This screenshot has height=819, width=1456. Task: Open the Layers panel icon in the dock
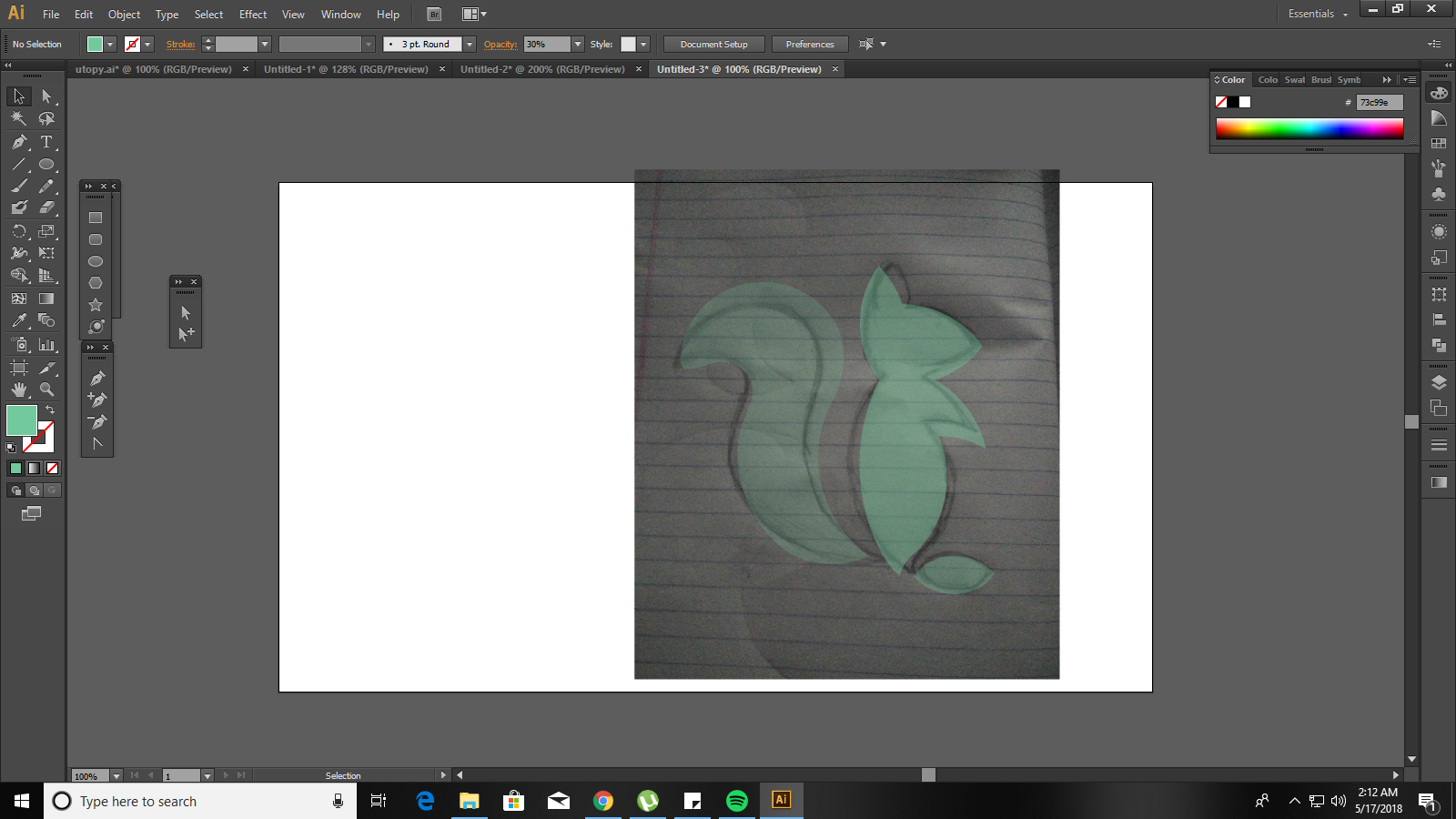tap(1439, 383)
